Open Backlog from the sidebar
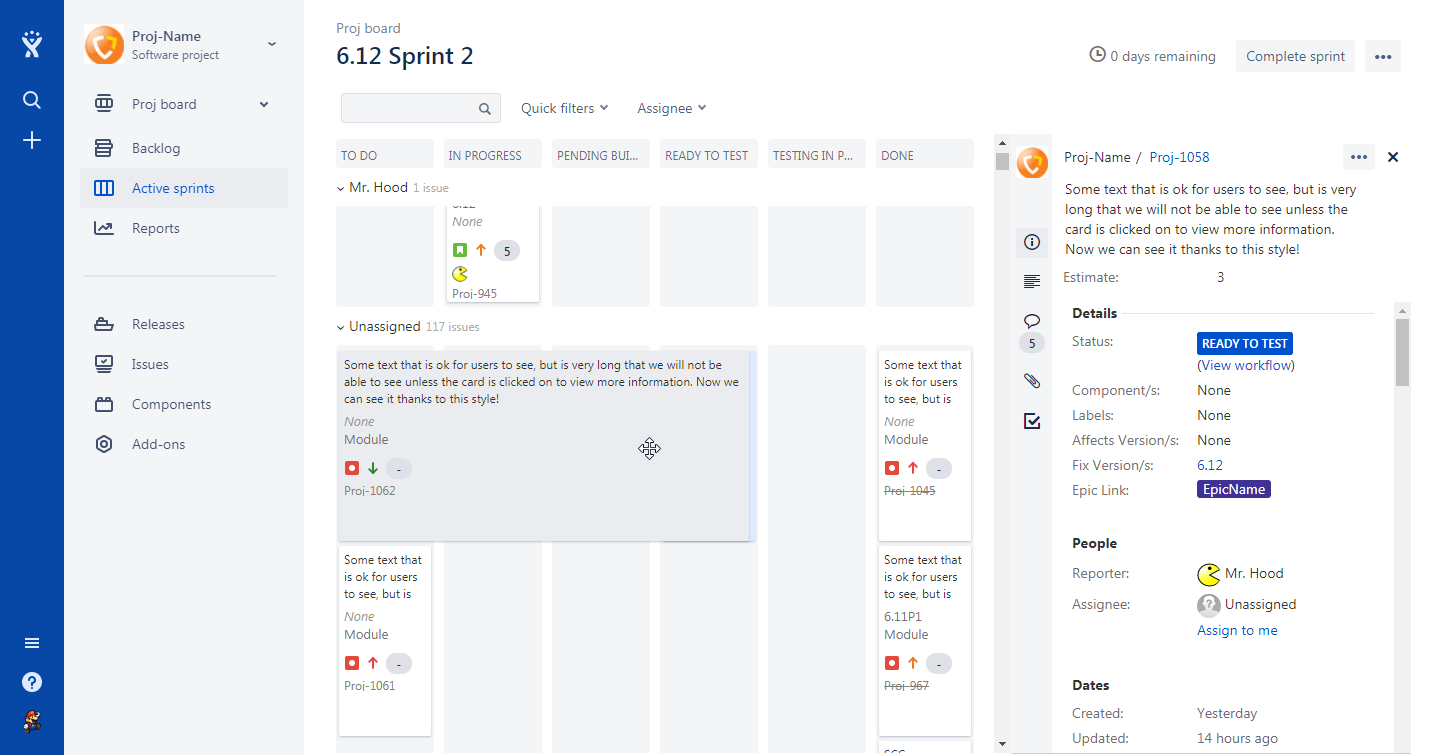This screenshot has height=755, width=1443. coord(156,147)
